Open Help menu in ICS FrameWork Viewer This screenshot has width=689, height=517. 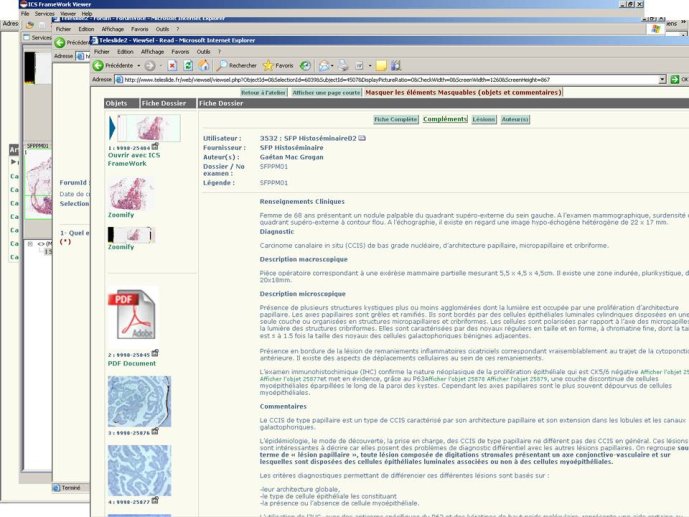pyautogui.click(x=87, y=14)
